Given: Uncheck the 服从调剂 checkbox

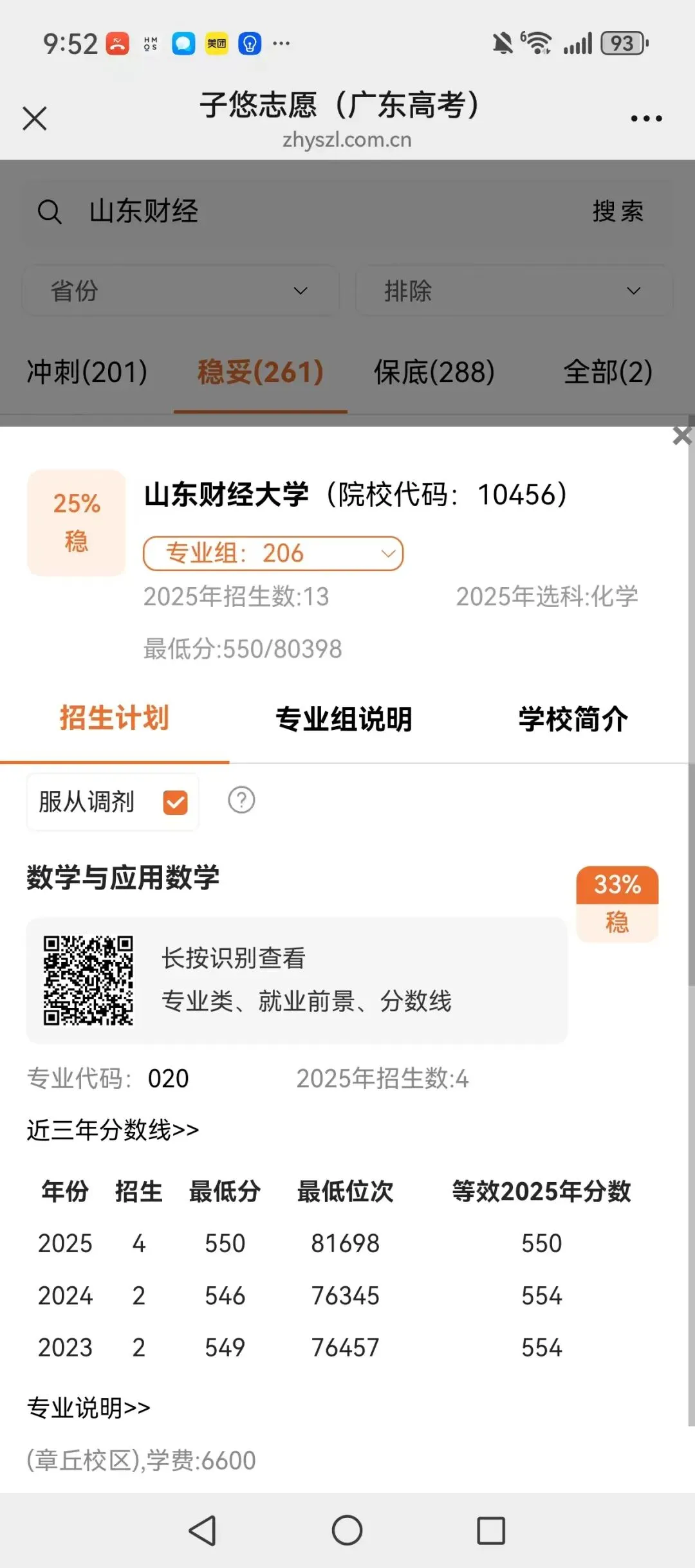Looking at the screenshot, I should click(175, 802).
